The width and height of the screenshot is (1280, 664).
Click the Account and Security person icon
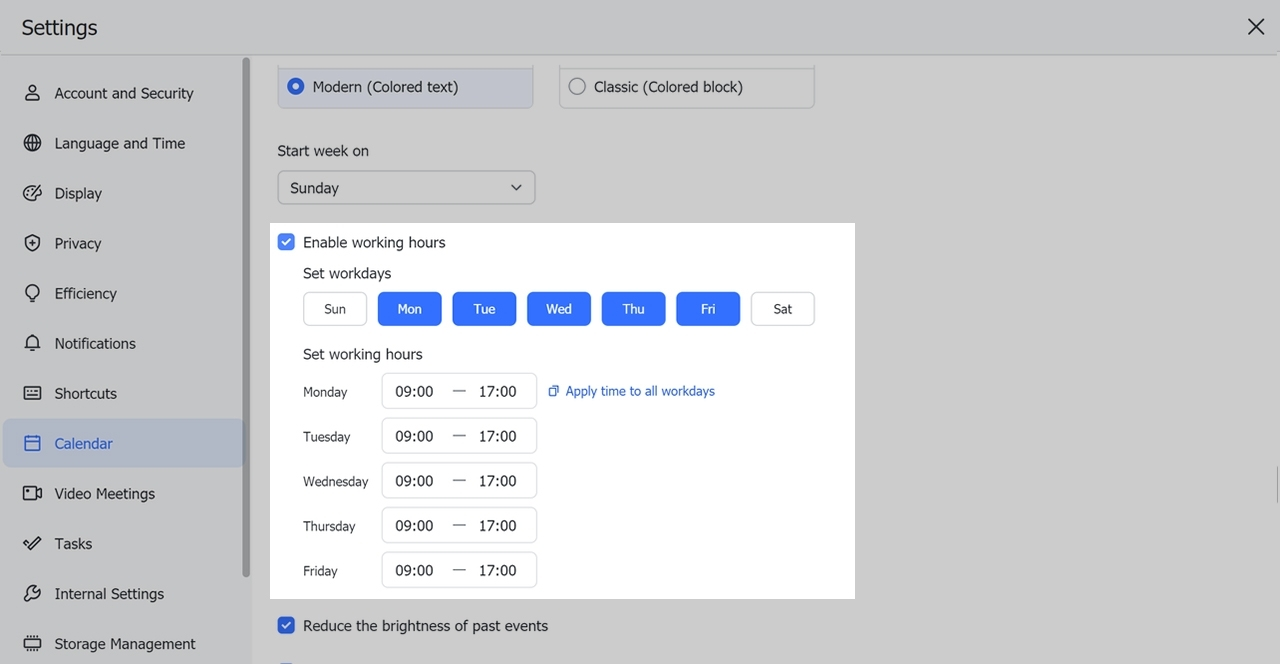pyautogui.click(x=32, y=93)
